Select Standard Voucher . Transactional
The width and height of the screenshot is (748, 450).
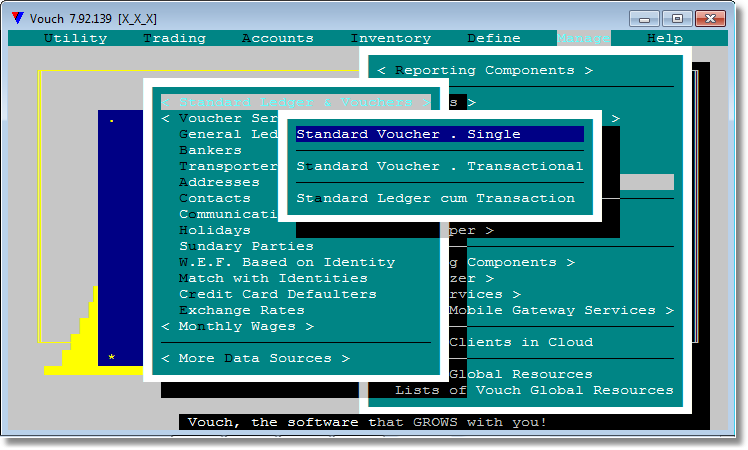pyautogui.click(x=439, y=166)
